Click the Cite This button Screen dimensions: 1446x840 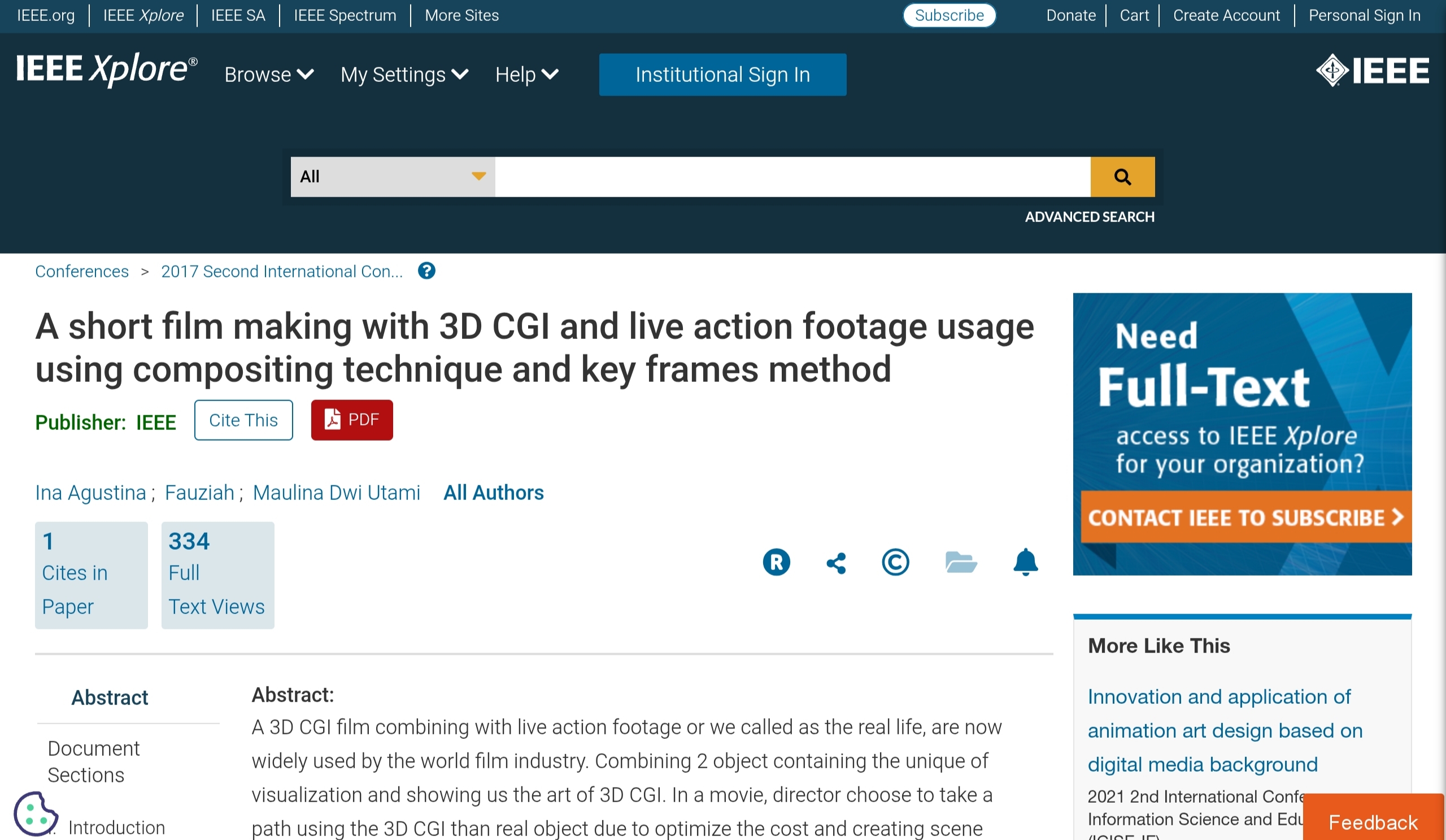tap(243, 420)
